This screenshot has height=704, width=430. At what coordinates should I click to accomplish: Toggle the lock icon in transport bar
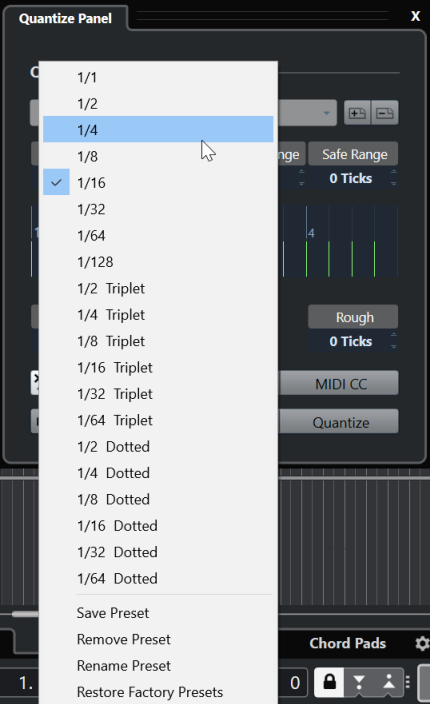[x=329, y=682]
